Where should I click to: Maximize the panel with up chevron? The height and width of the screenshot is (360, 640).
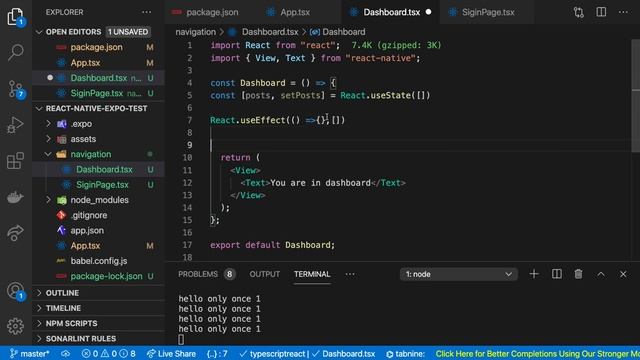point(601,274)
